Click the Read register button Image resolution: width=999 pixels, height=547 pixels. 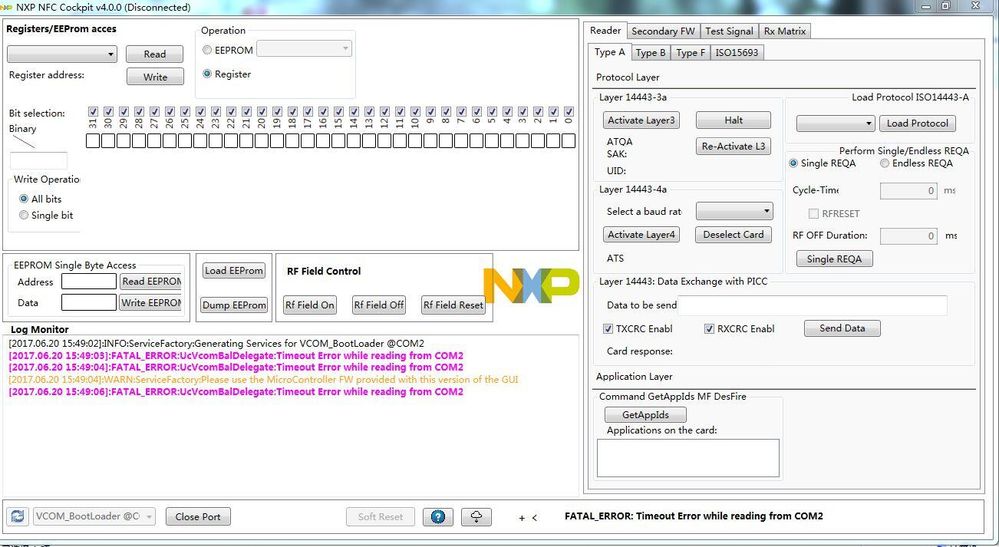coord(155,54)
